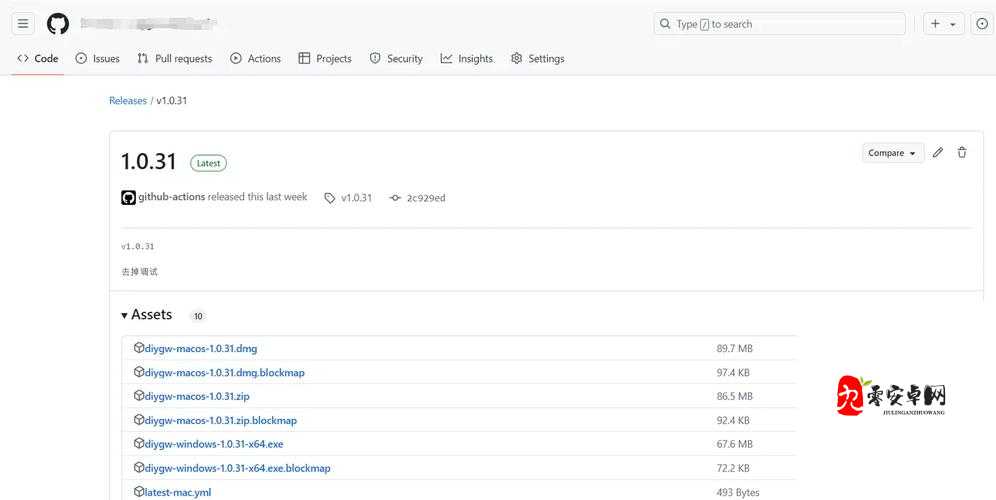Screen dimensions: 996x500
Task: Open the Issues tab
Action: pos(97,58)
